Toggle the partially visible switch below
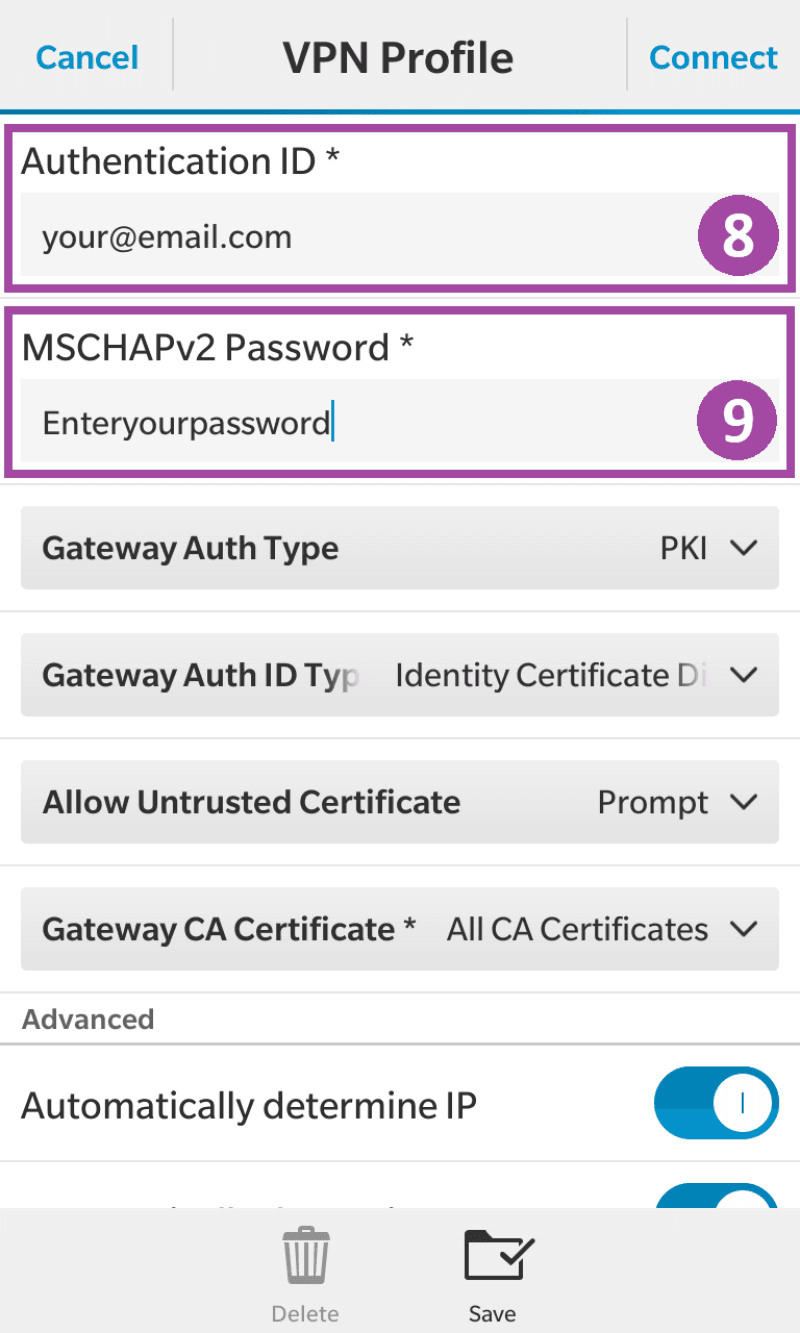The image size is (800, 1333). pos(715,1195)
